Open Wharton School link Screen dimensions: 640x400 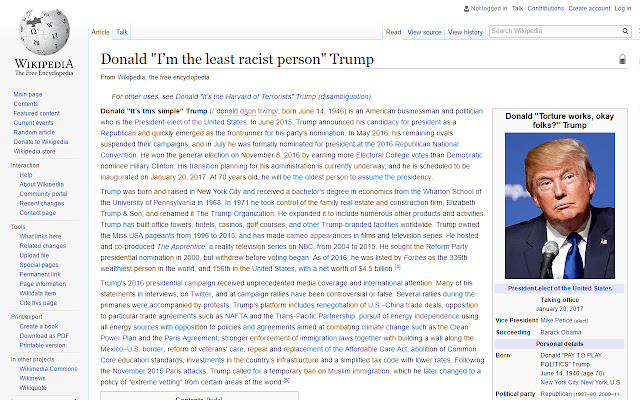(448, 191)
